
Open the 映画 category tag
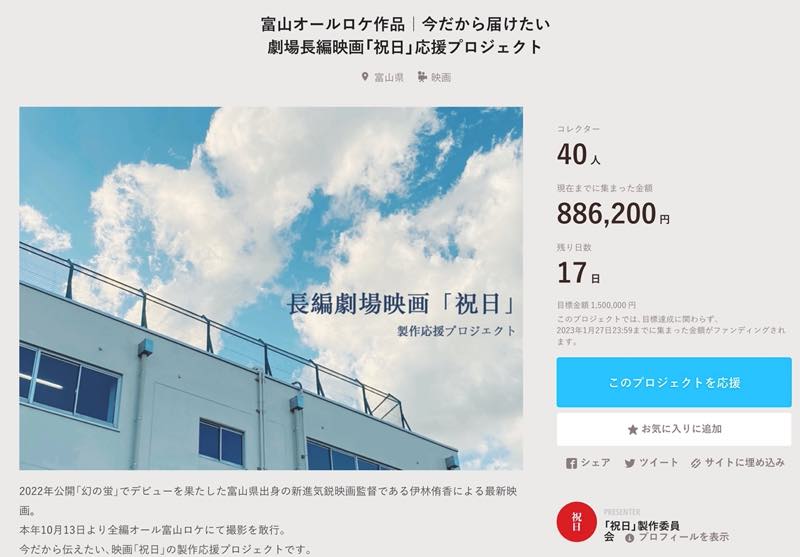441,78
